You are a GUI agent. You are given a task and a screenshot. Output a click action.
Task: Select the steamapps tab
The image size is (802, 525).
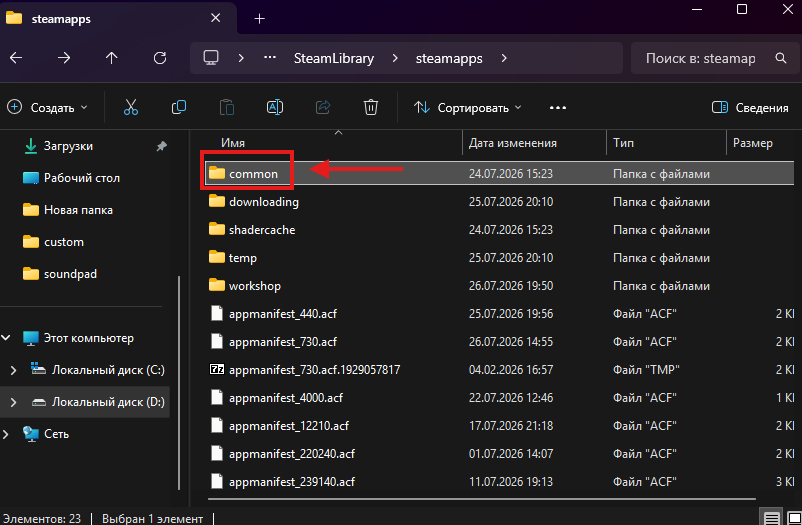click(118, 18)
